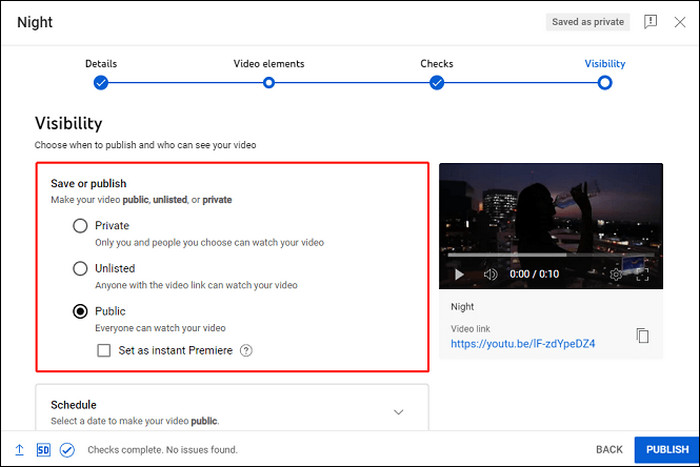This screenshot has width=700, height=467.
Task: Click 'Checks complete. No issues found.' text
Action: pos(162,450)
